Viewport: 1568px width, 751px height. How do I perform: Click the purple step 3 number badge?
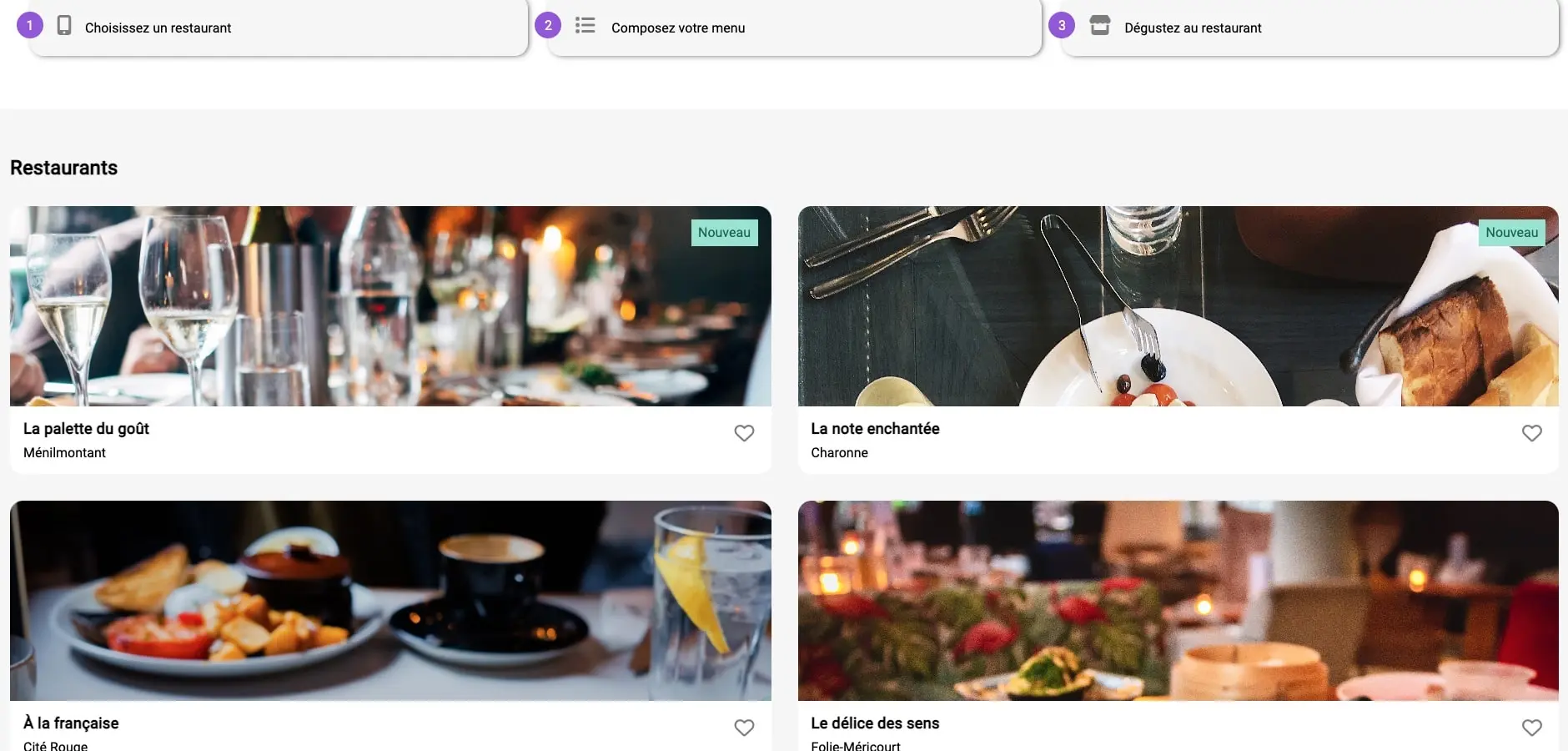coord(1062,26)
